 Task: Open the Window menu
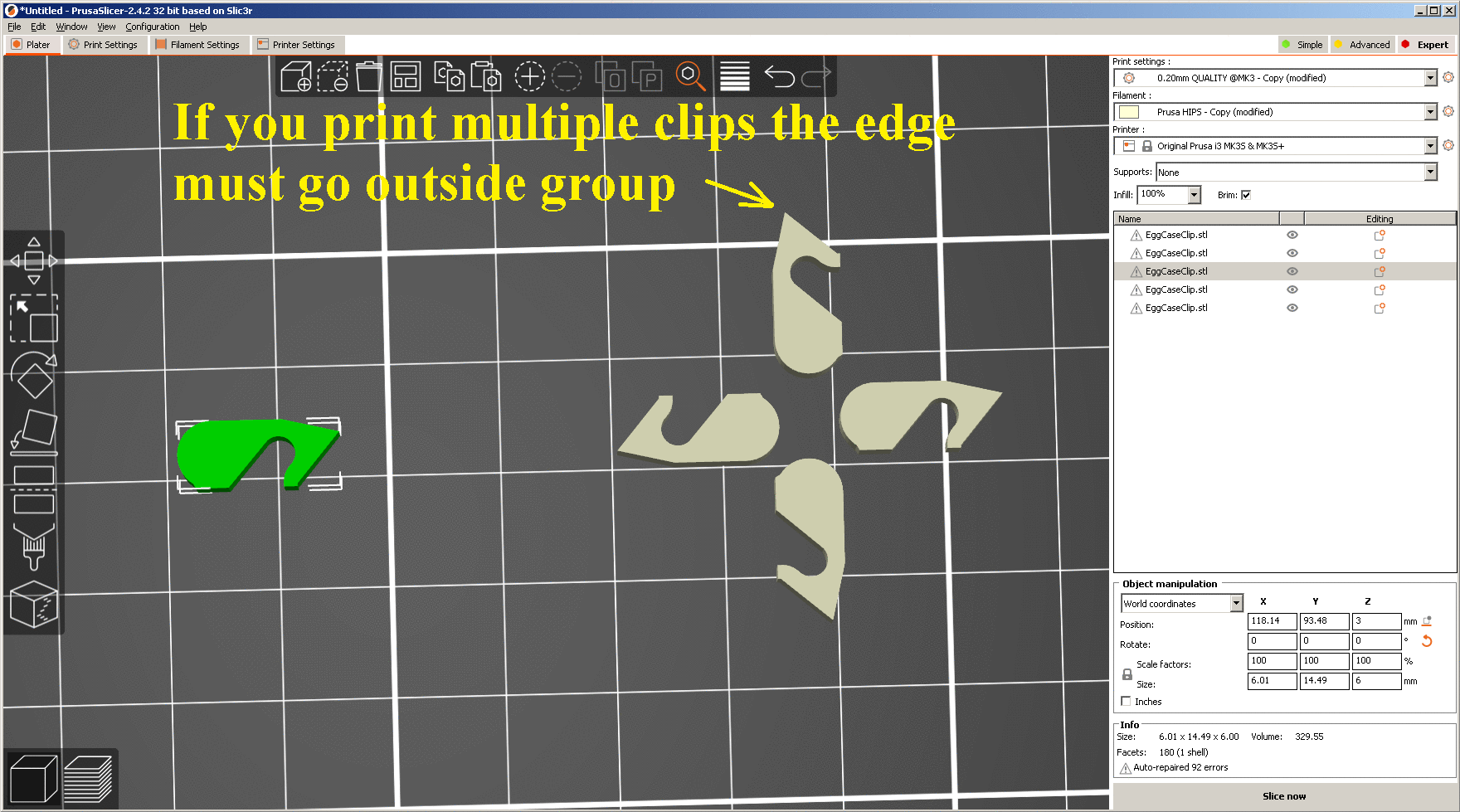pyautogui.click(x=71, y=27)
